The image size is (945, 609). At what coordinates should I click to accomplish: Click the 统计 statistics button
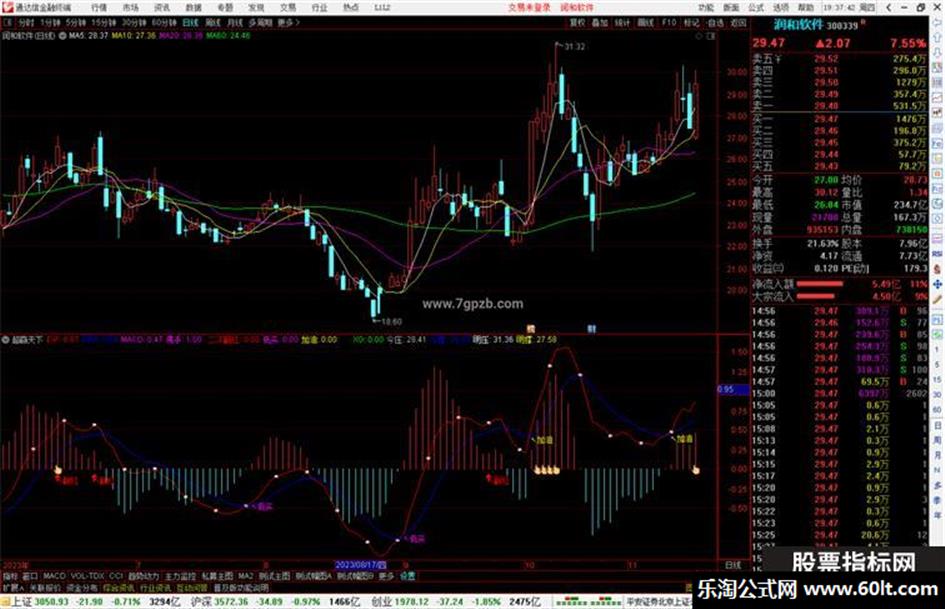(x=623, y=22)
